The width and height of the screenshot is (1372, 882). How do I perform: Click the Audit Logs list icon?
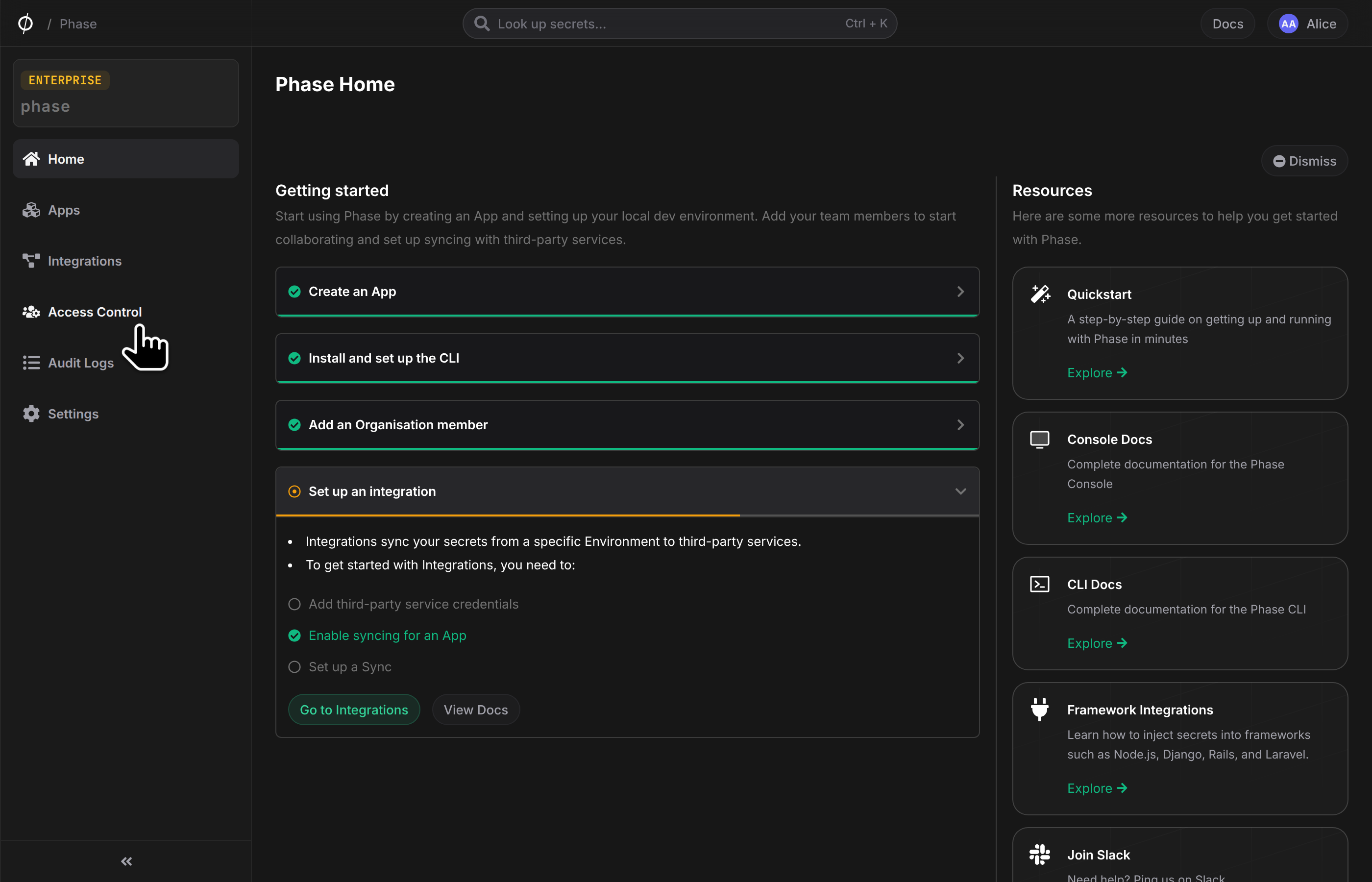tap(31, 363)
